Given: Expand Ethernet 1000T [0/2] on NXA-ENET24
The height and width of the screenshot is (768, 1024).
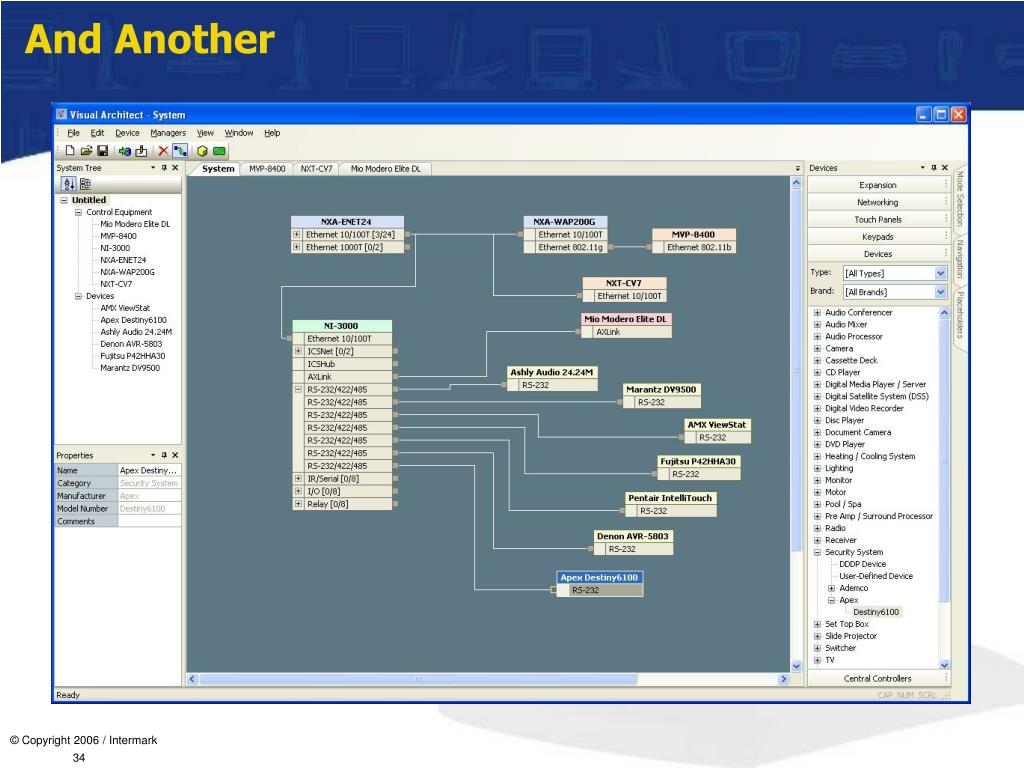Looking at the screenshot, I should click(x=296, y=248).
